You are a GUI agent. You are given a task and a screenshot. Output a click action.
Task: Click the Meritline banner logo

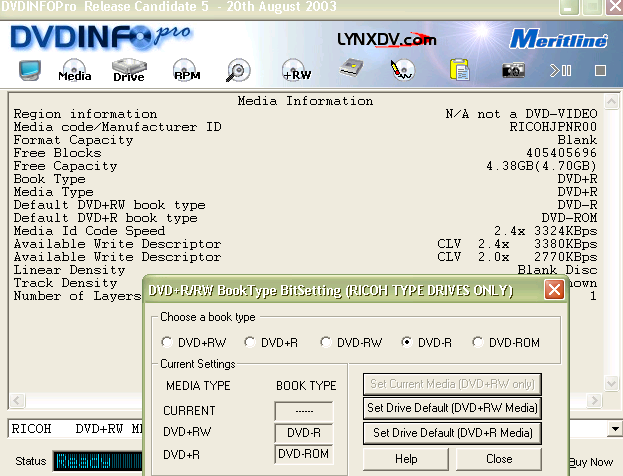(x=558, y=39)
